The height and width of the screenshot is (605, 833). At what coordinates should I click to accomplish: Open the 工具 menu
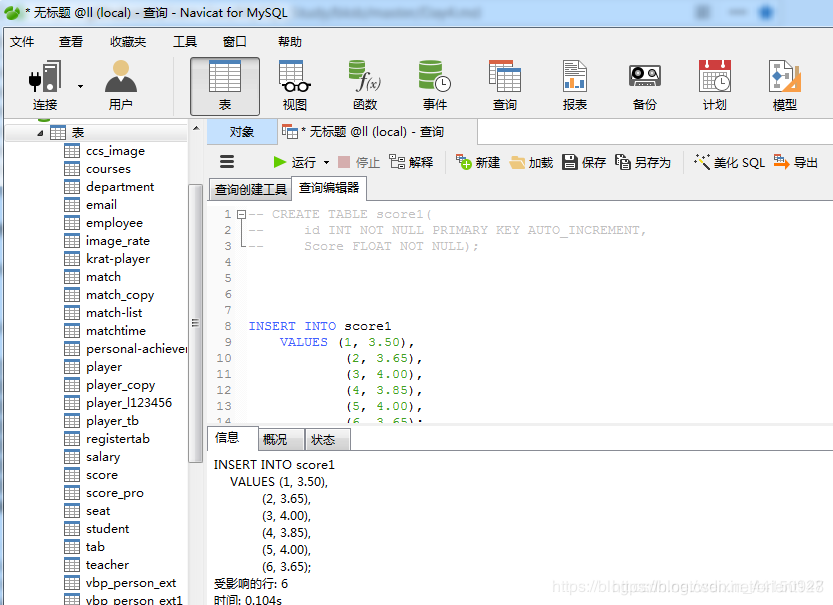coord(185,41)
